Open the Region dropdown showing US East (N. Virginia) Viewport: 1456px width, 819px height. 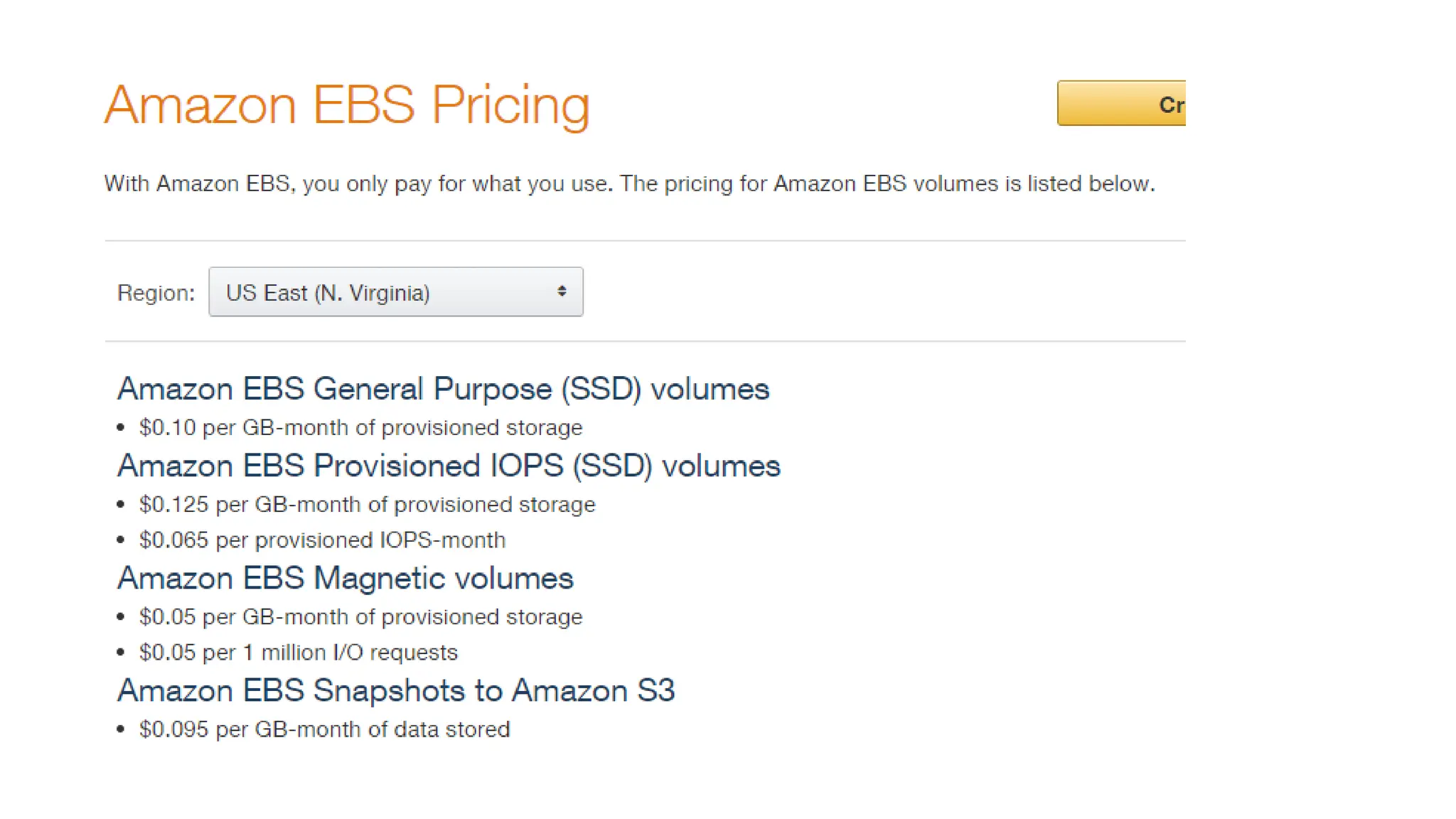[x=395, y=292]
